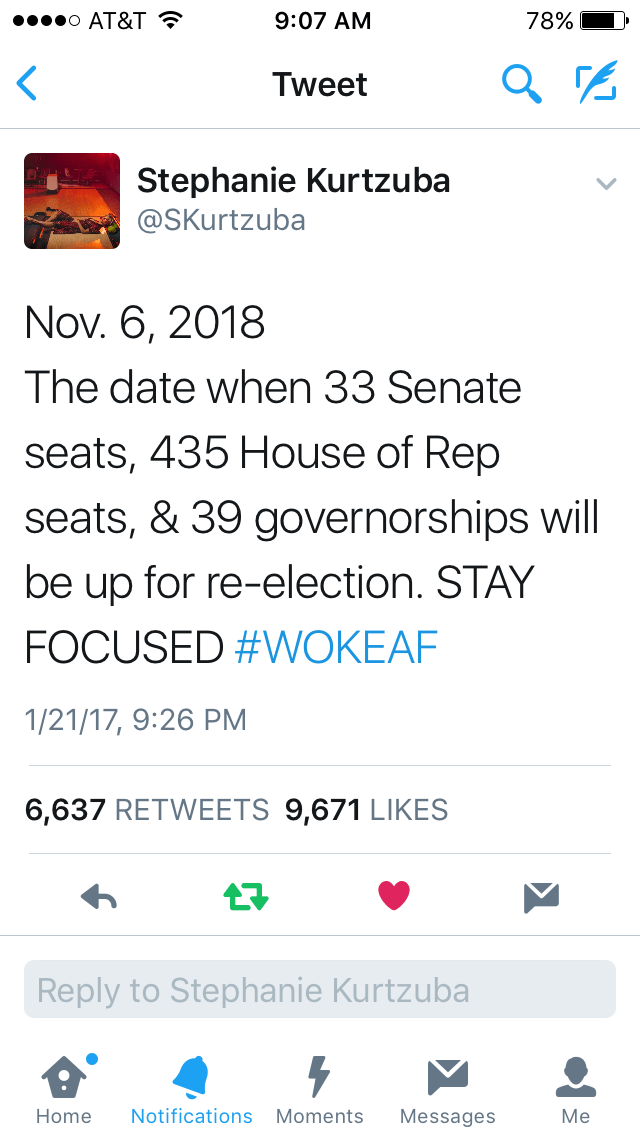Open Stephanie Kurtzuba's profile picture
Screen dimensions: 640x1136
72,201
